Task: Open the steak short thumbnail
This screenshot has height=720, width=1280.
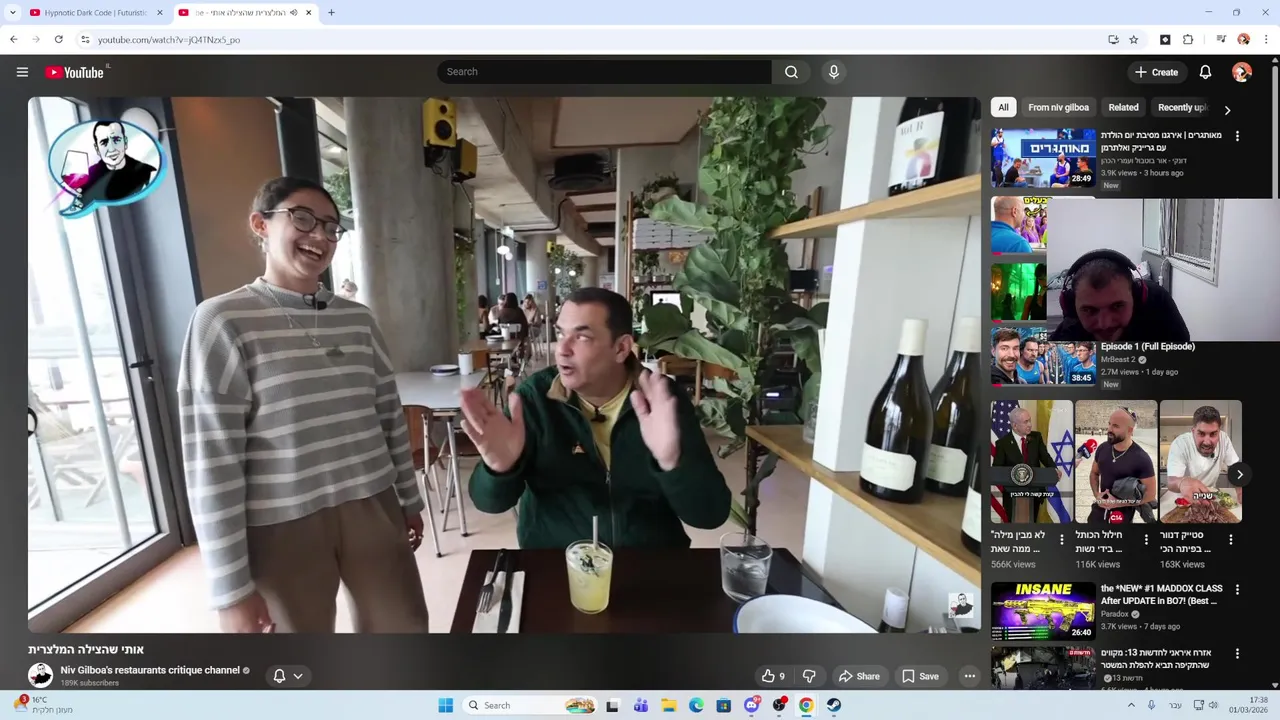Action: point(1200,461)
